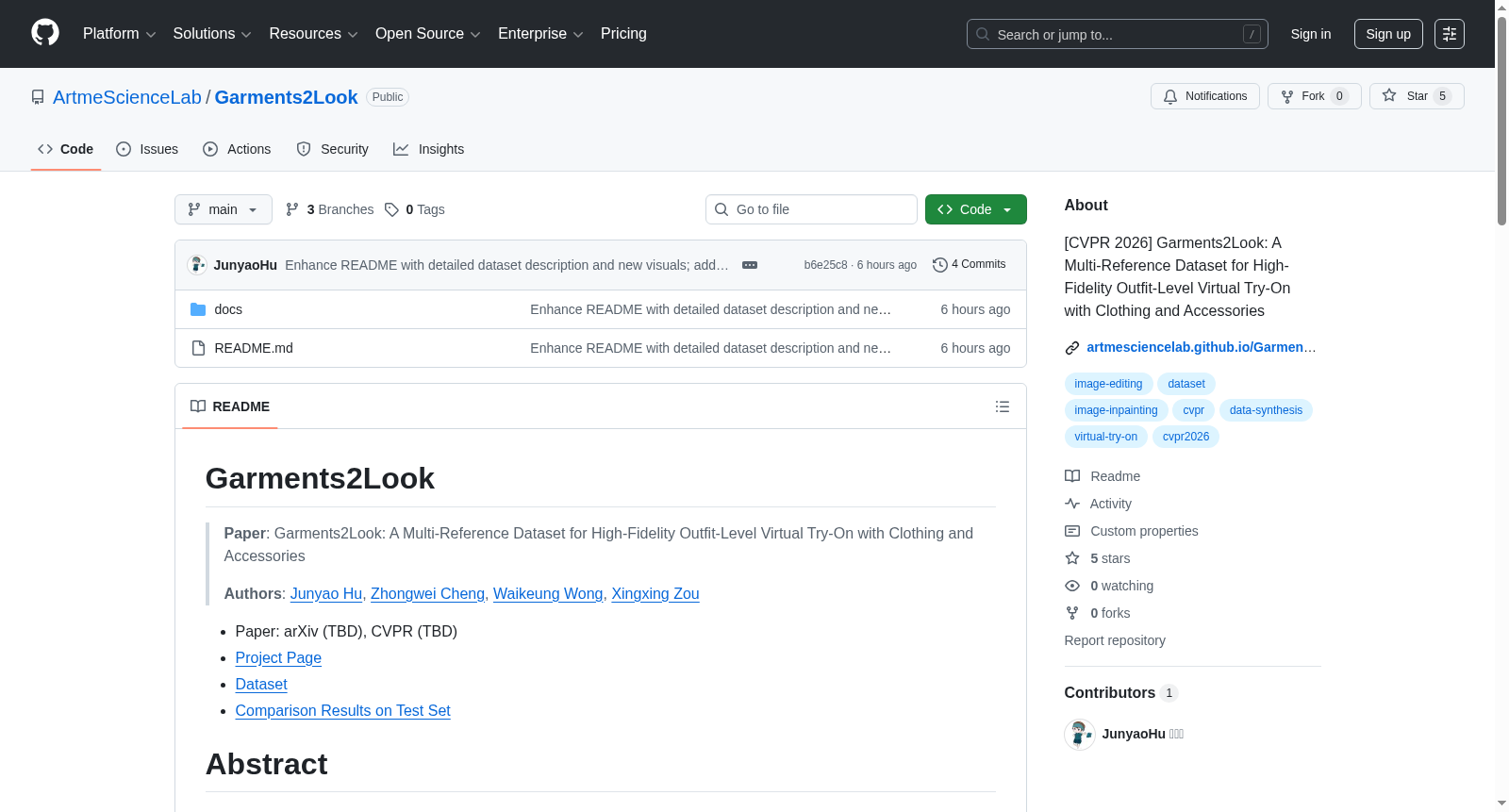Open the README.md file

click(254, 348)
